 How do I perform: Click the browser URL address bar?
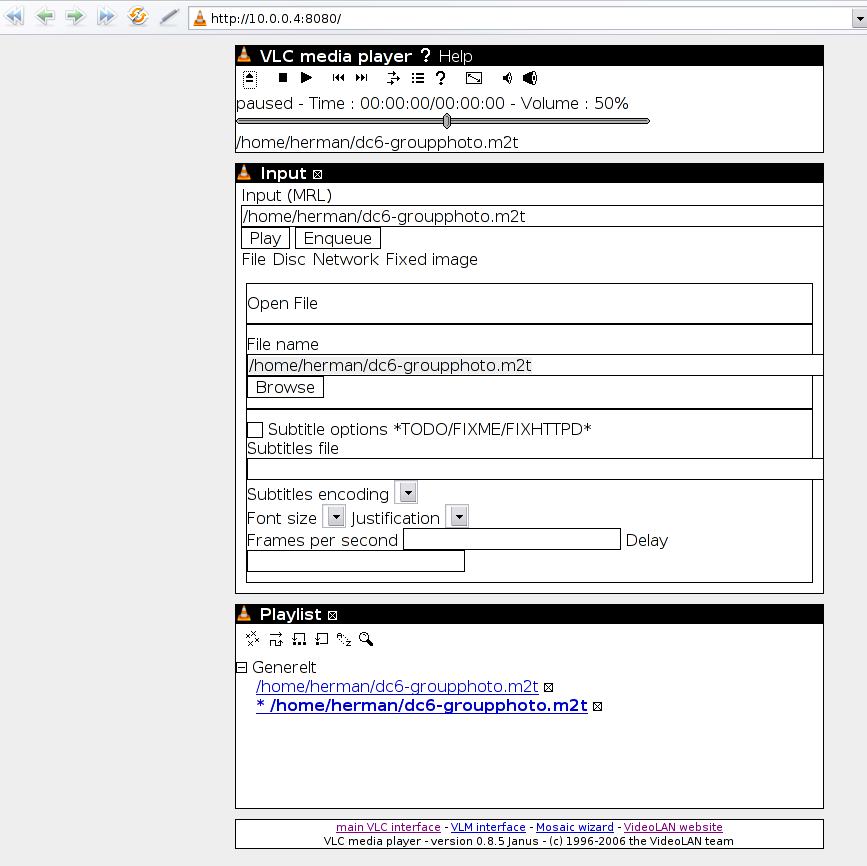click(520, 18)
